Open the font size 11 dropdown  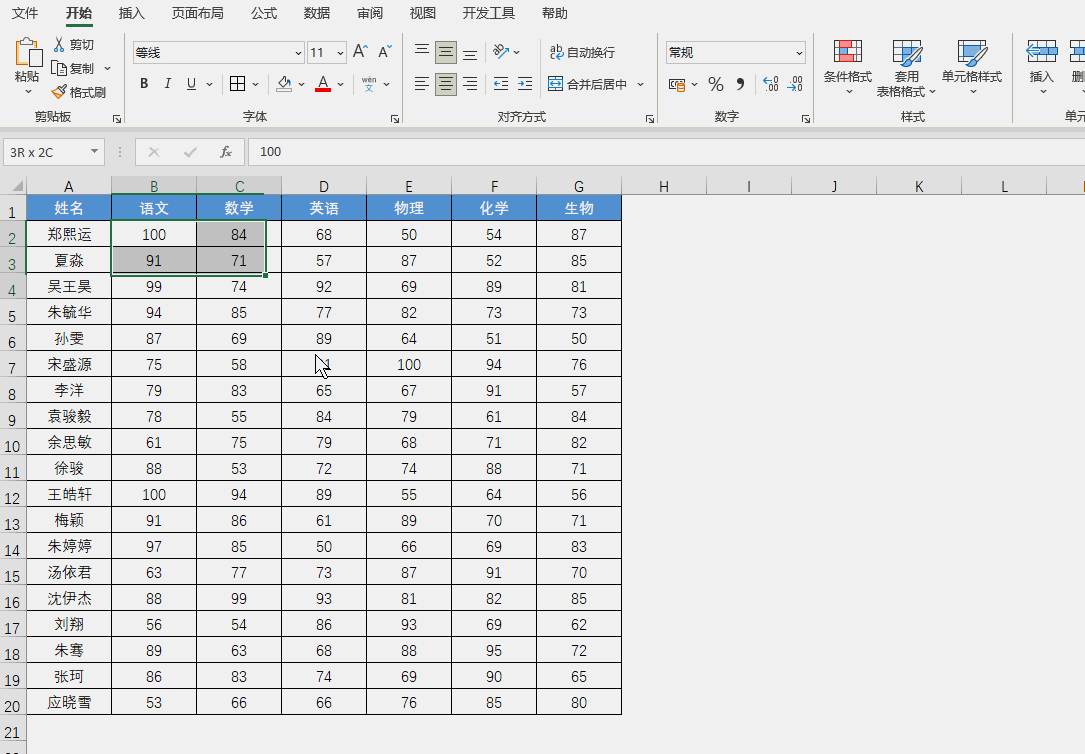[x=340, y=53]
